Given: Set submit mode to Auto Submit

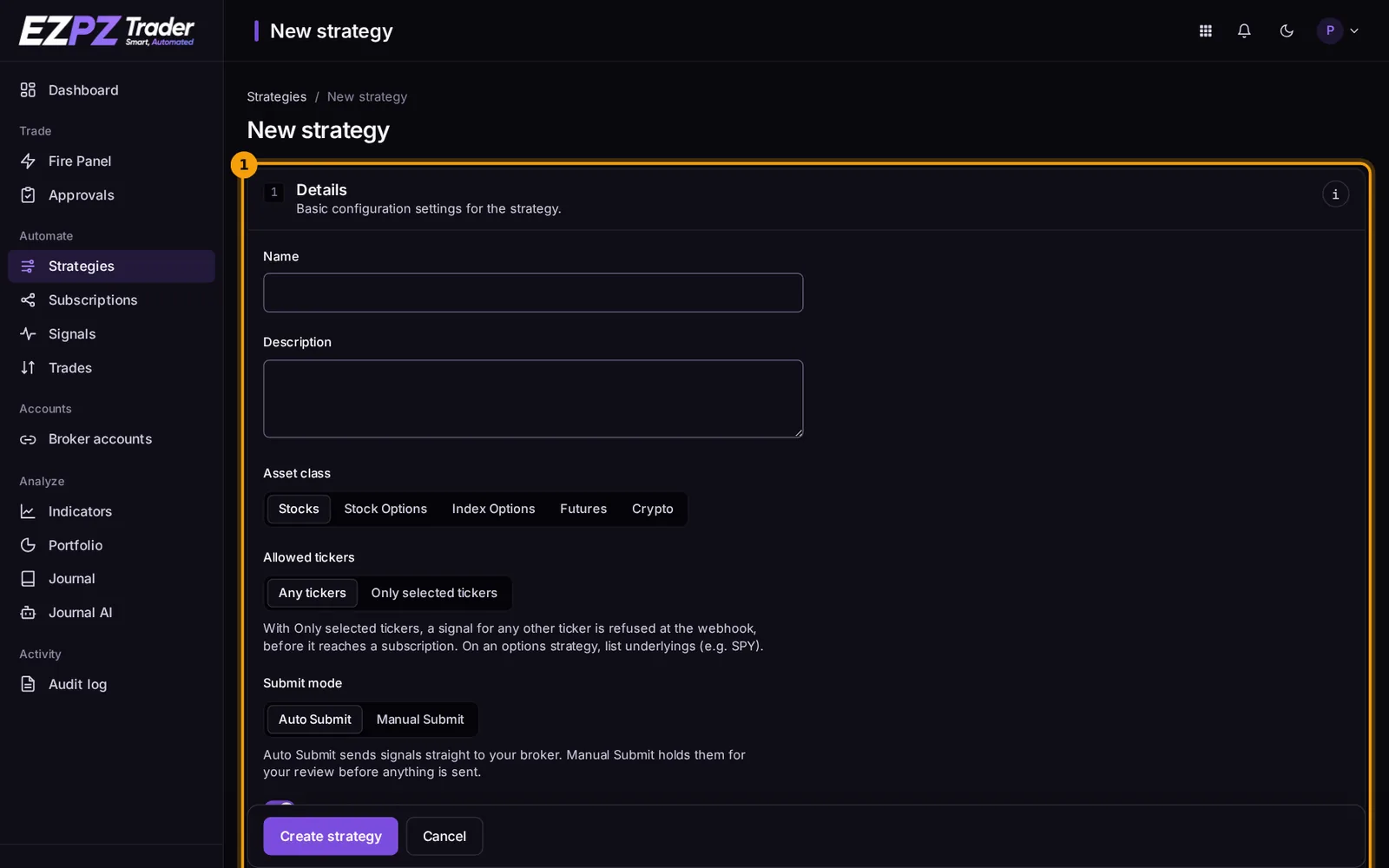Looking at the screenshot, I should pyautogui.click(x=315, y=720).
